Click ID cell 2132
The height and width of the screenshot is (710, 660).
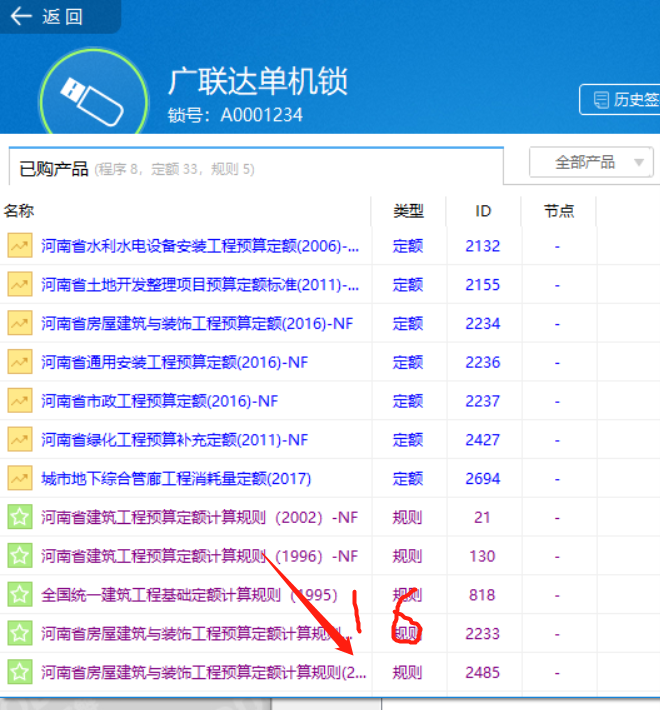tap(483, 246)
